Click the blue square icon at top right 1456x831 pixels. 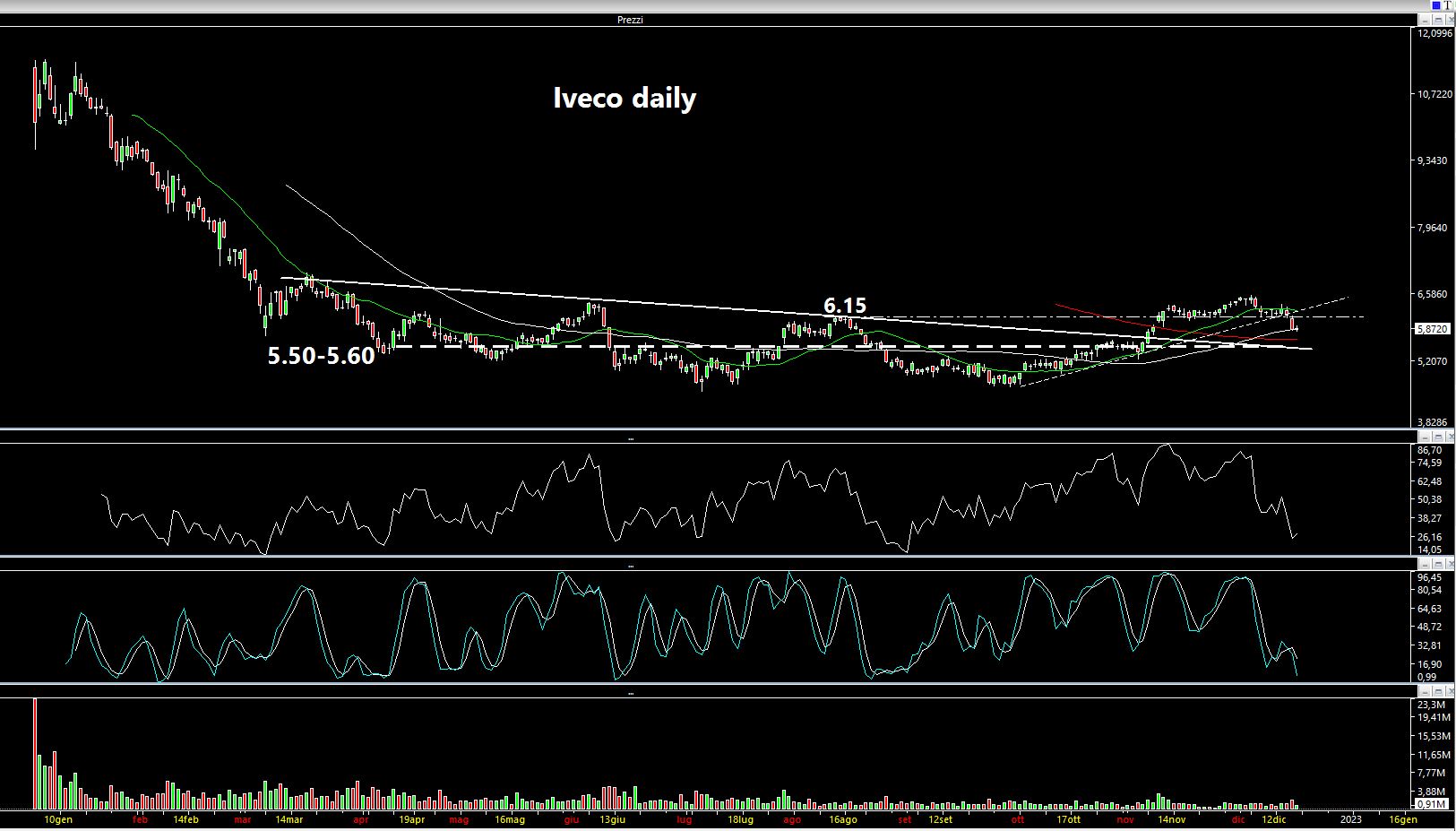(x=1436, y=5)
